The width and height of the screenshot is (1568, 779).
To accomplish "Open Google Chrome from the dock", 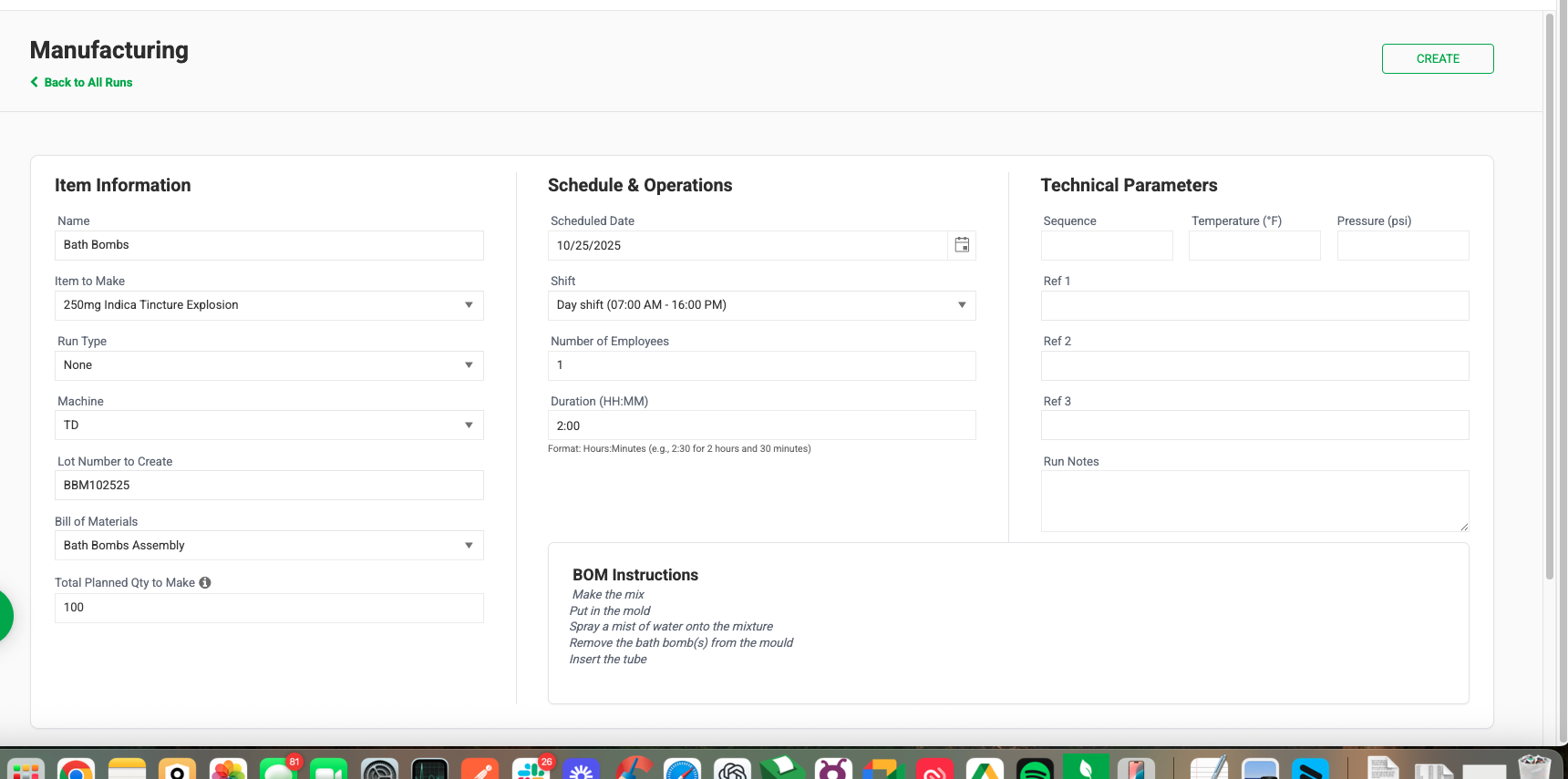I will pos(77,771).
